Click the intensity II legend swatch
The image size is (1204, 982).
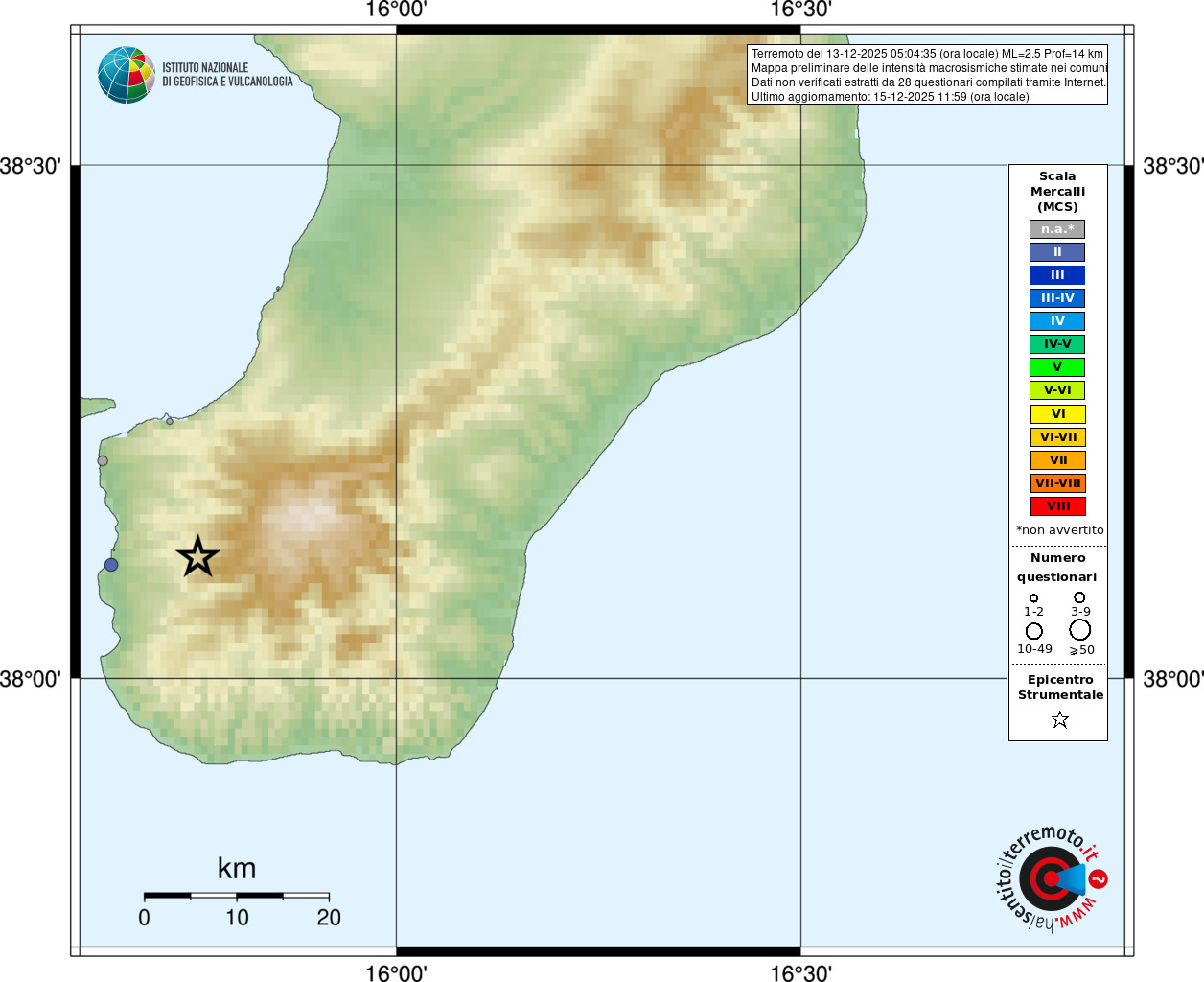pos(1057,252)
